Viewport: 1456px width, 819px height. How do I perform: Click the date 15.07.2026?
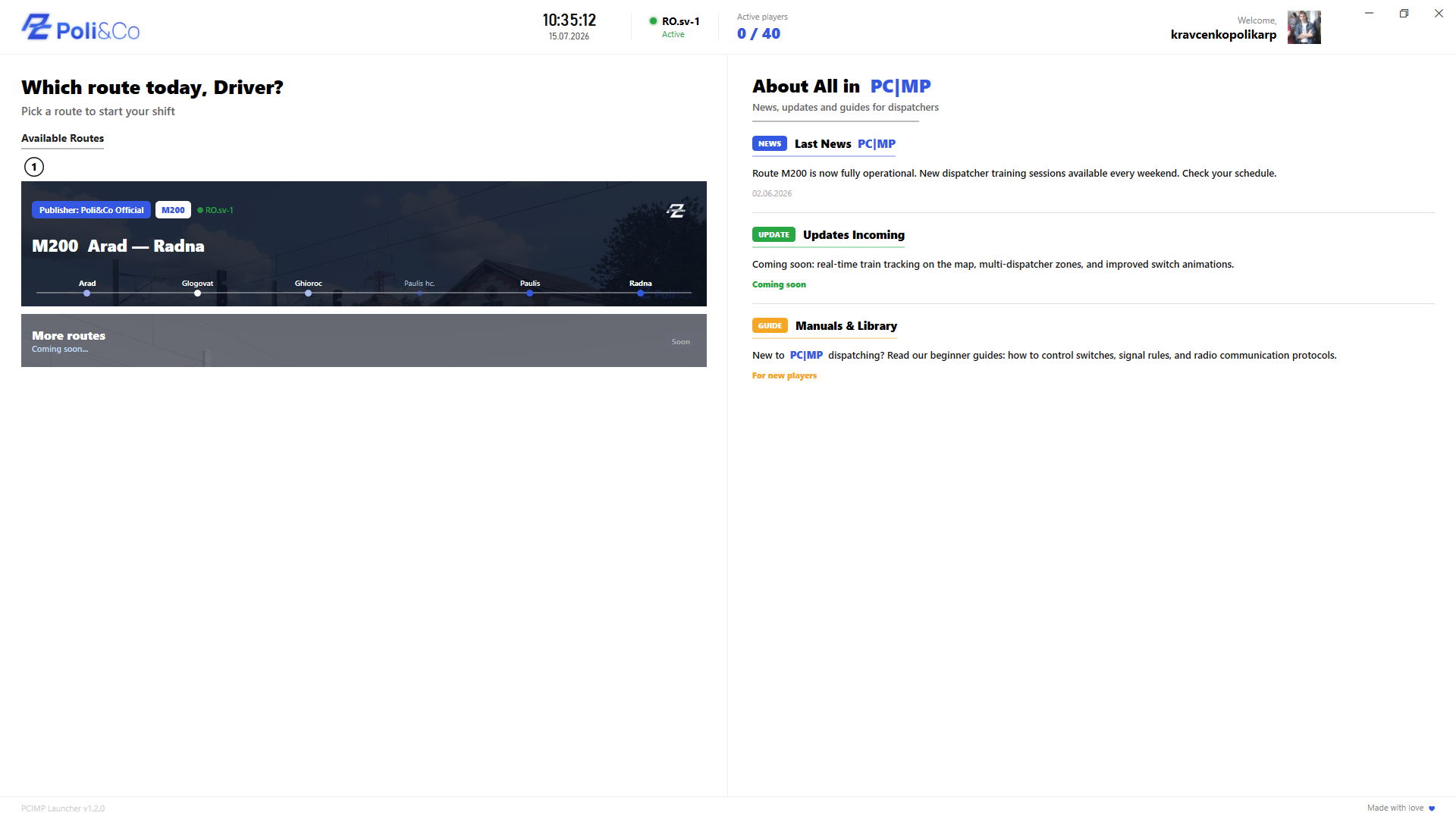(x=569, y=36)
